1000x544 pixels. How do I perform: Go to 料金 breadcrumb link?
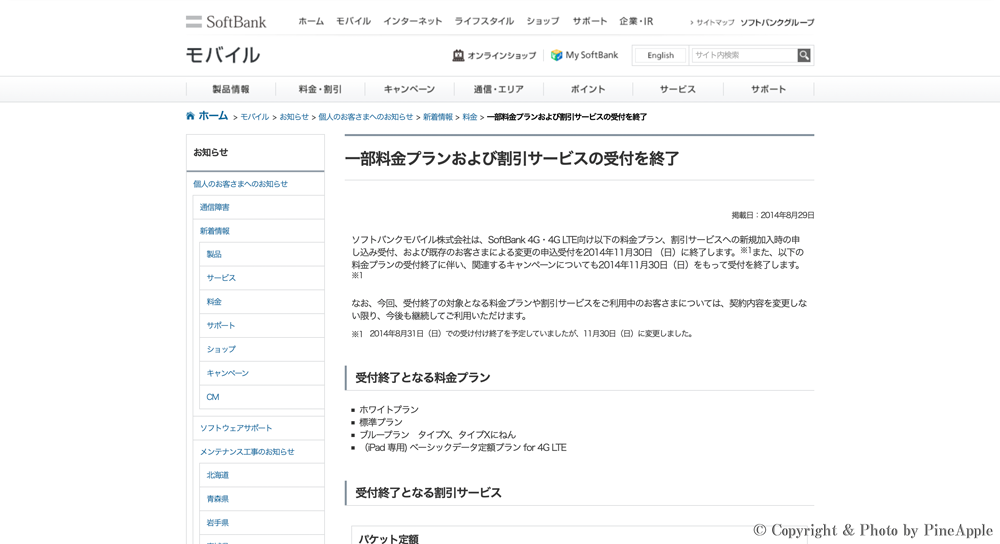click(x=470, y=117)
